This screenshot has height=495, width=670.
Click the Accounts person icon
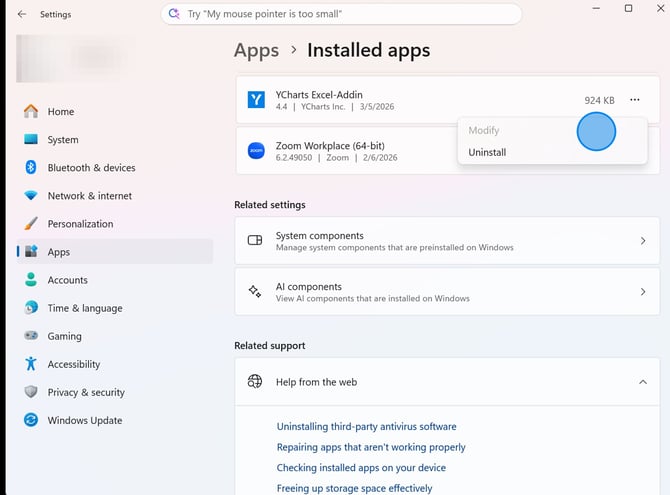click(31, 280)
